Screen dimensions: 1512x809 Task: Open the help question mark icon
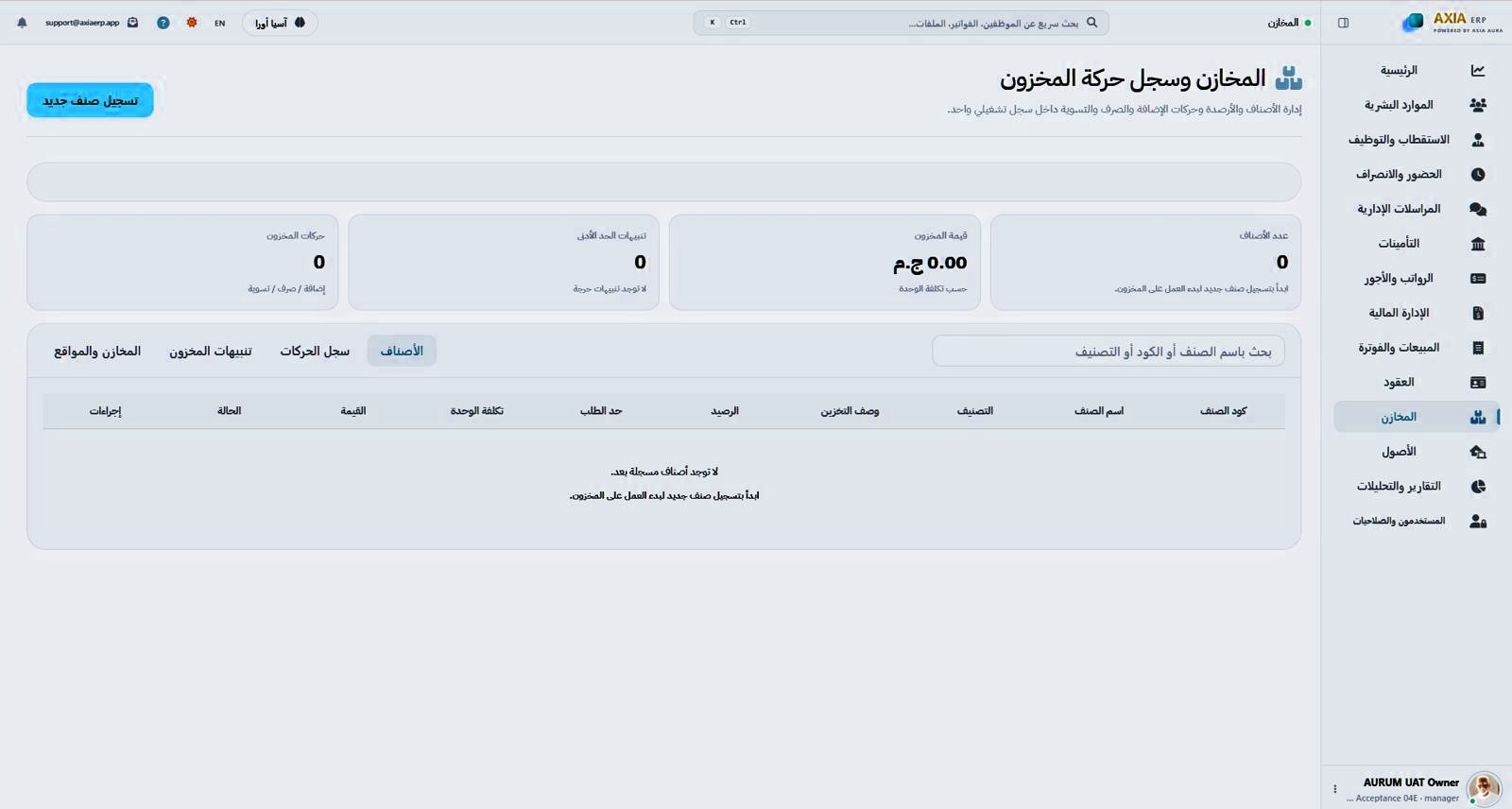pyautogui.click(x=163, y=23)
